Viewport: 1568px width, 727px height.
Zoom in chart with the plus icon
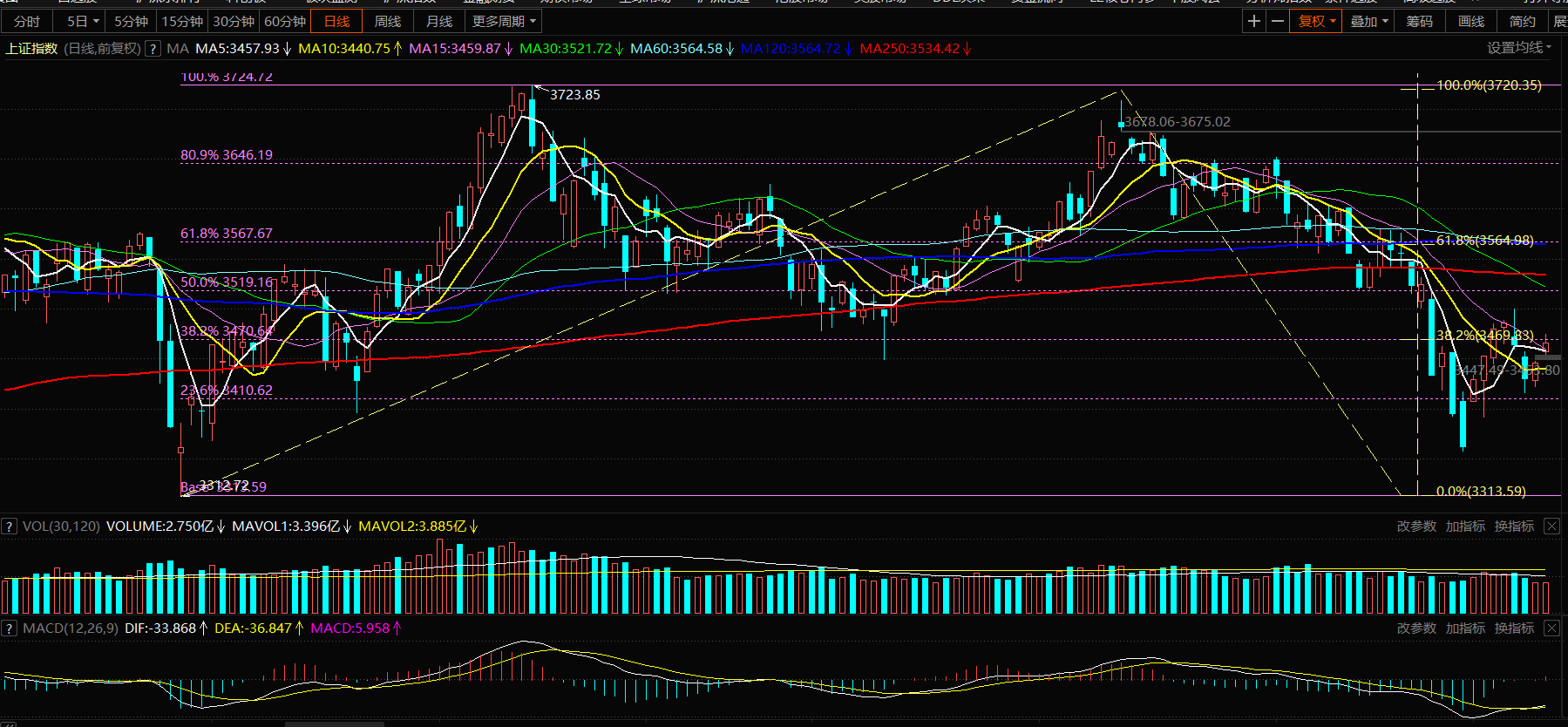tap(1253, 21)
